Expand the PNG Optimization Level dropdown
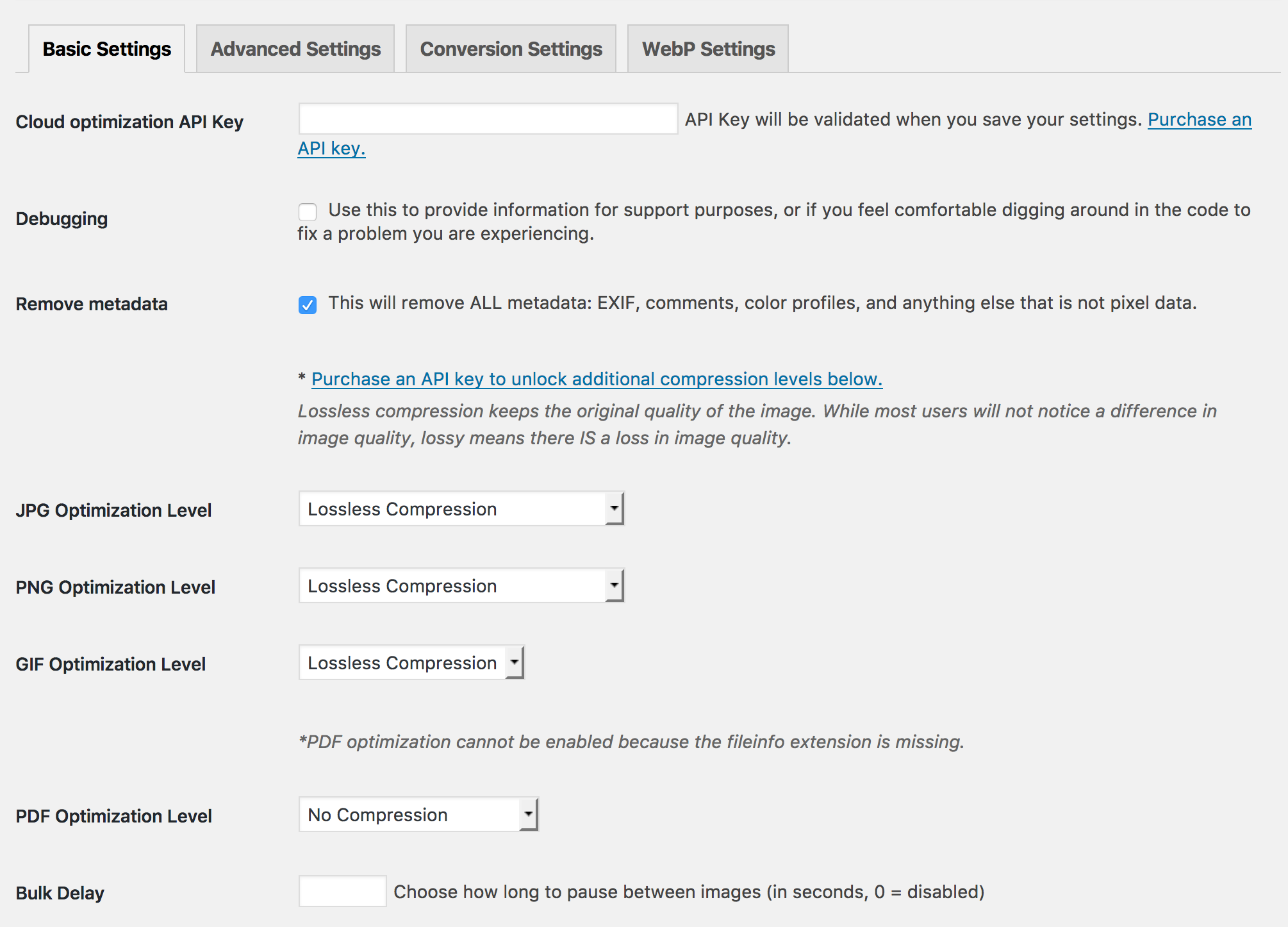 pyautogui.click(x=452, y=586)
